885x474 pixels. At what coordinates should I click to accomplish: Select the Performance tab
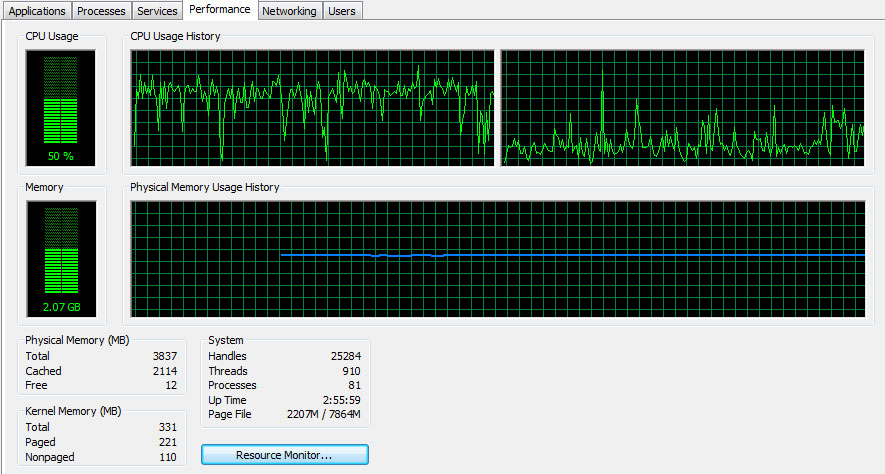click(220, 10)
